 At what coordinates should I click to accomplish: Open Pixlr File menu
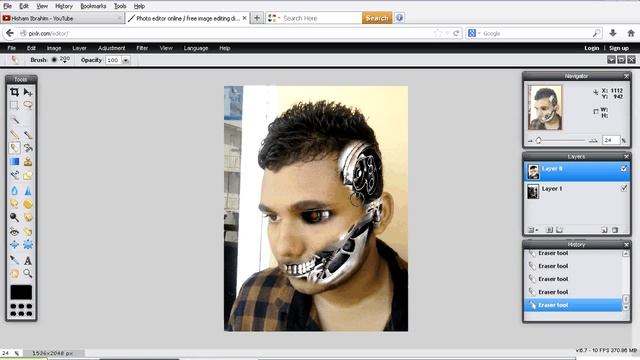click(11, 48)
